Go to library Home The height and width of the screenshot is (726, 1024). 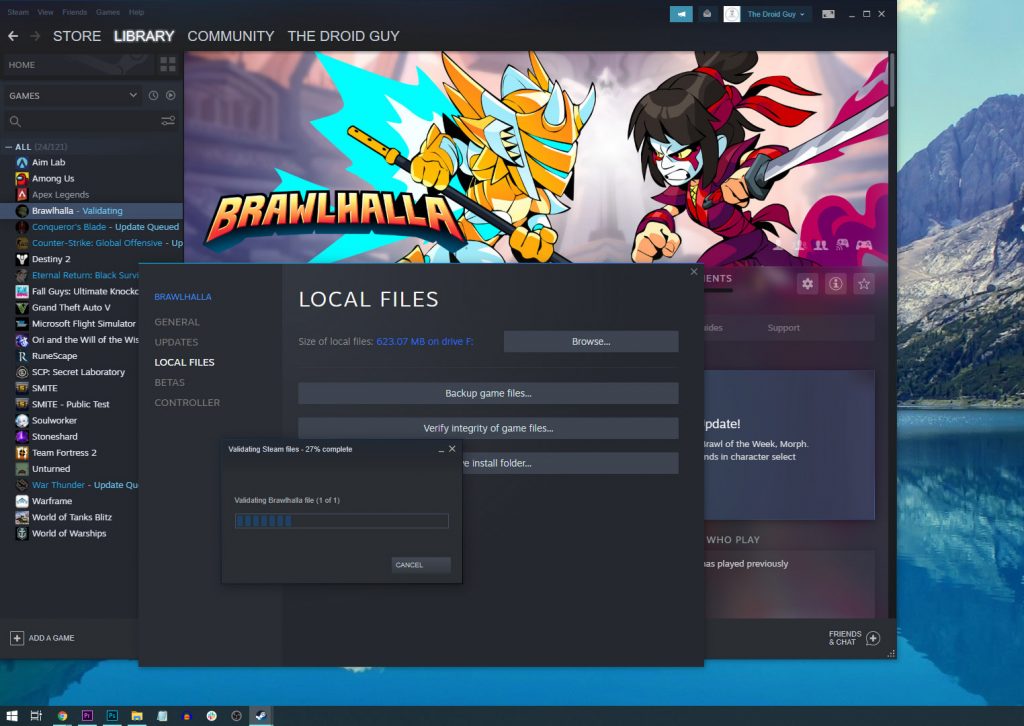[x=22, y=65]
